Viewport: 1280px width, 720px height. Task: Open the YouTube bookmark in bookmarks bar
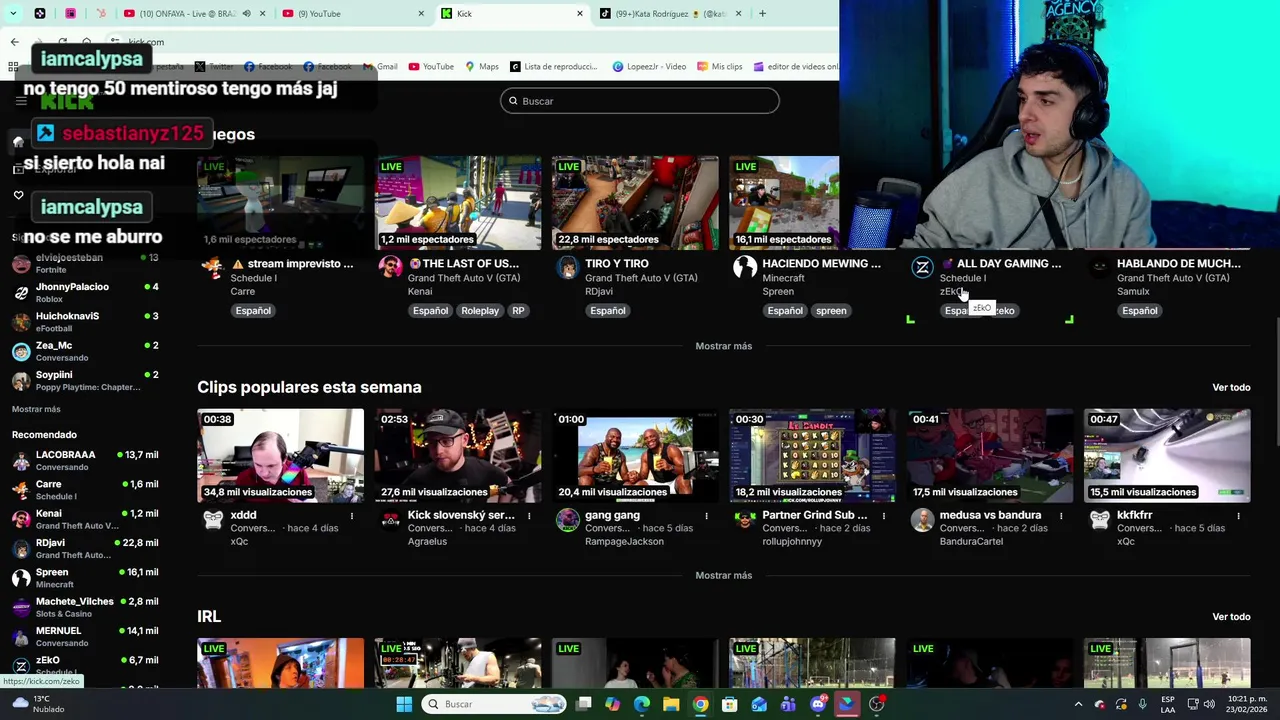click(431, 67)
